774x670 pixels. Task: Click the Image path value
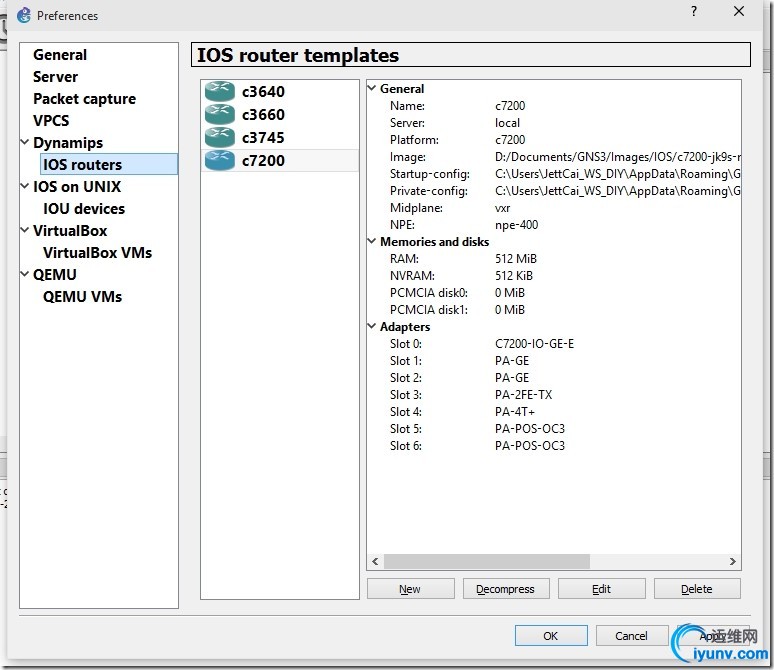pos(617,157)
